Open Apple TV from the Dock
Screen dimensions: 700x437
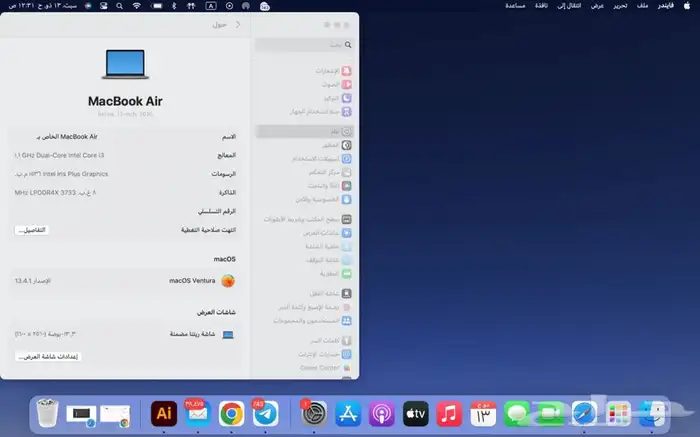(416, 413)
